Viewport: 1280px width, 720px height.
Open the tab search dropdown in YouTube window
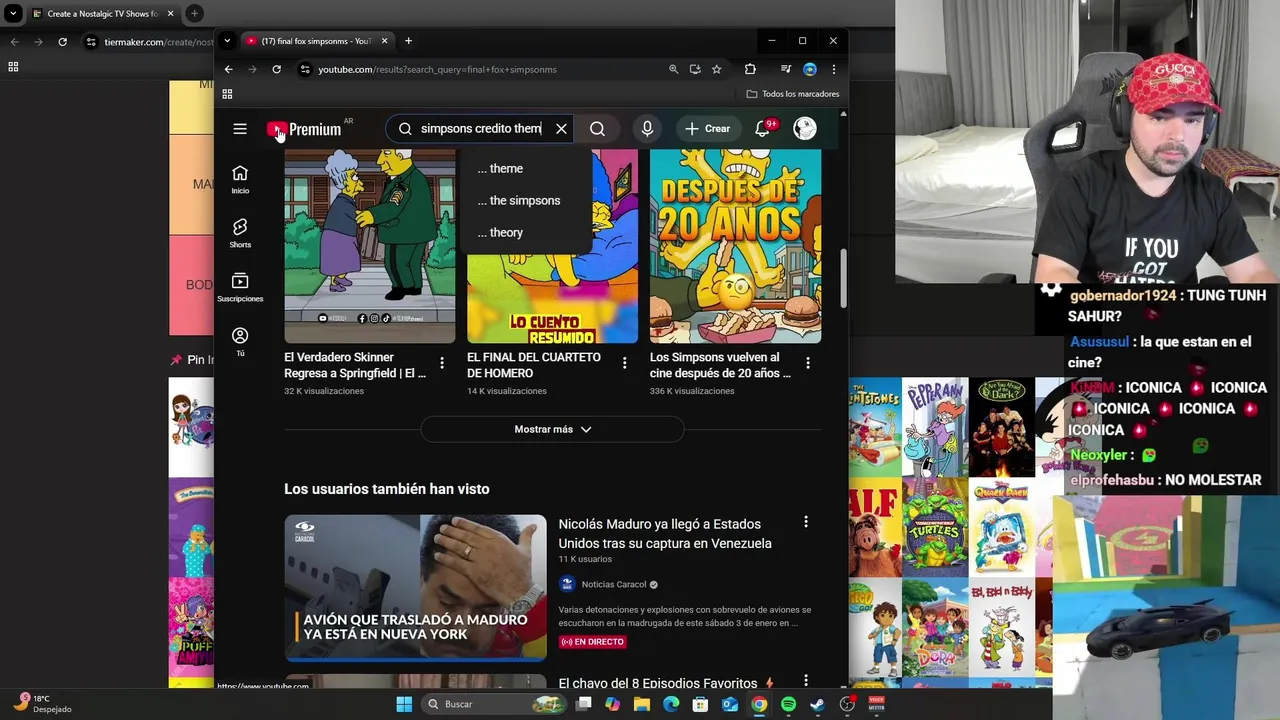(227, 41)
